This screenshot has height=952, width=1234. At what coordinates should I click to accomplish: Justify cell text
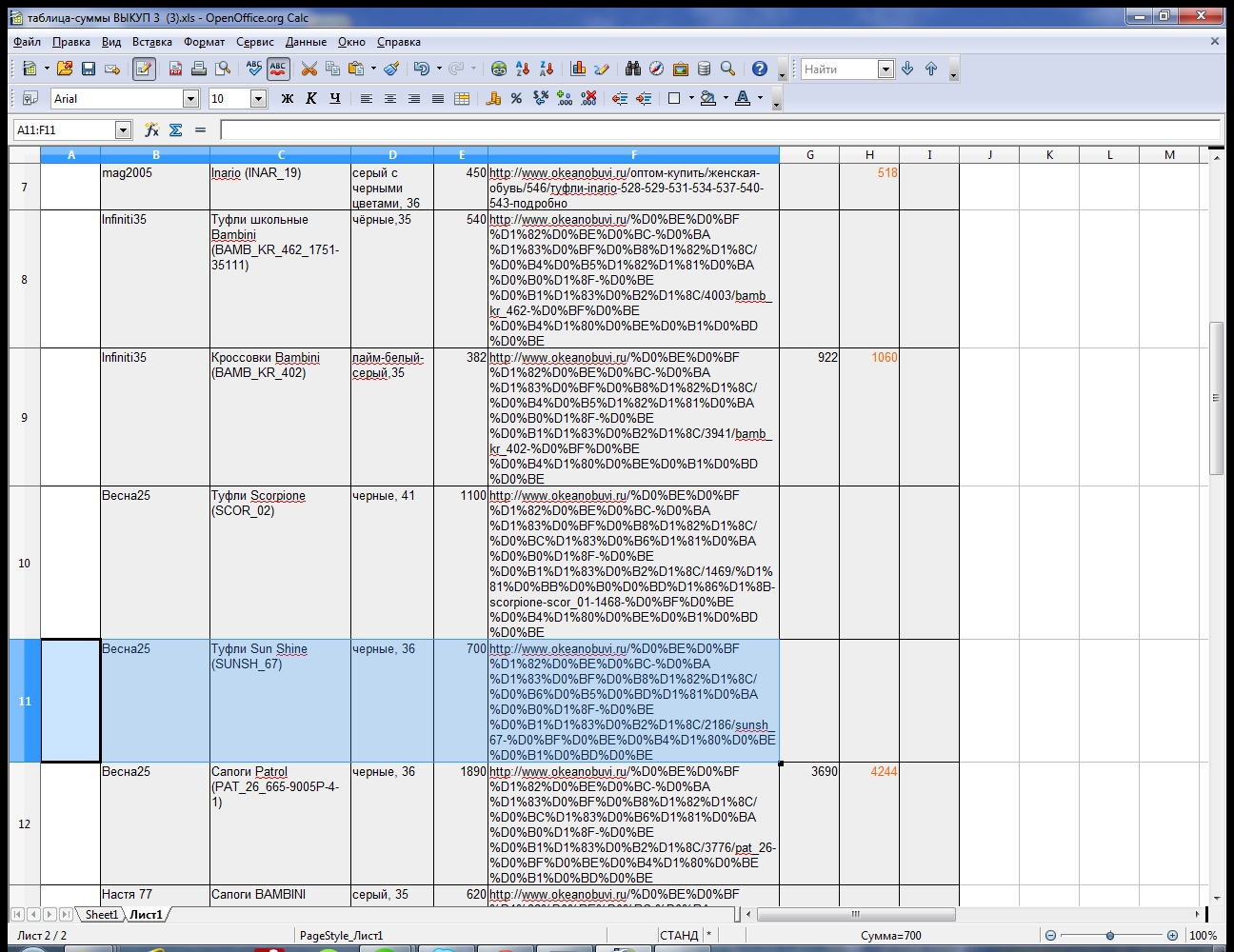438,98
